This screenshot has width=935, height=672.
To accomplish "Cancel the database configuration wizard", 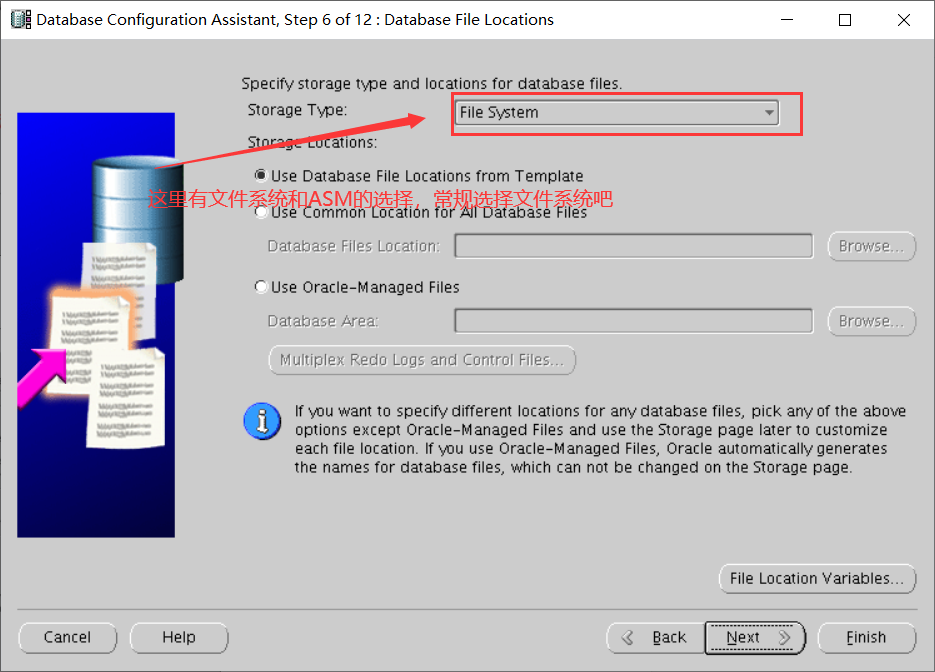I will [x=67, y=637].
